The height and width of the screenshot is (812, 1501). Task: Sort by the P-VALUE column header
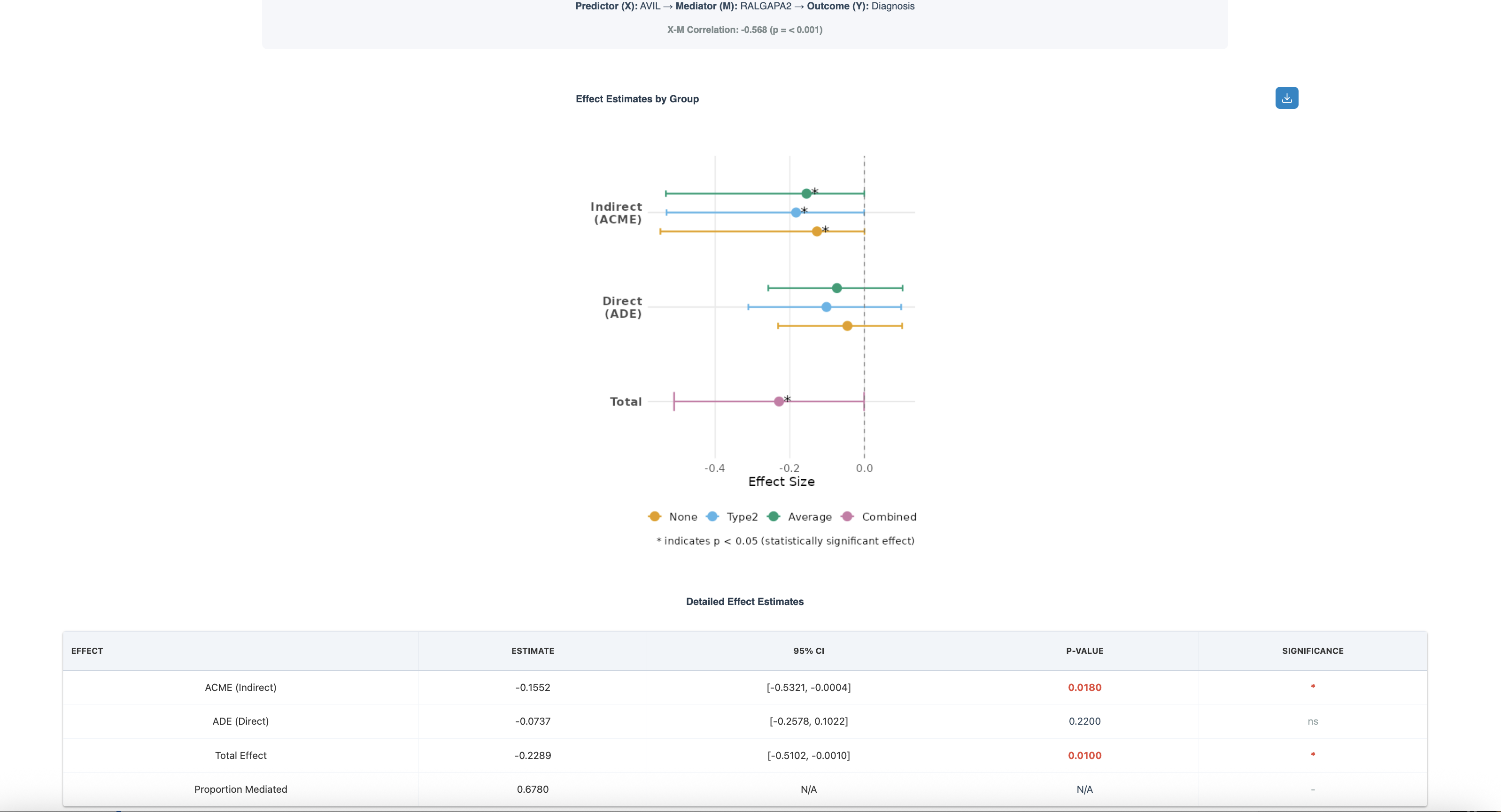(1084, 651)
